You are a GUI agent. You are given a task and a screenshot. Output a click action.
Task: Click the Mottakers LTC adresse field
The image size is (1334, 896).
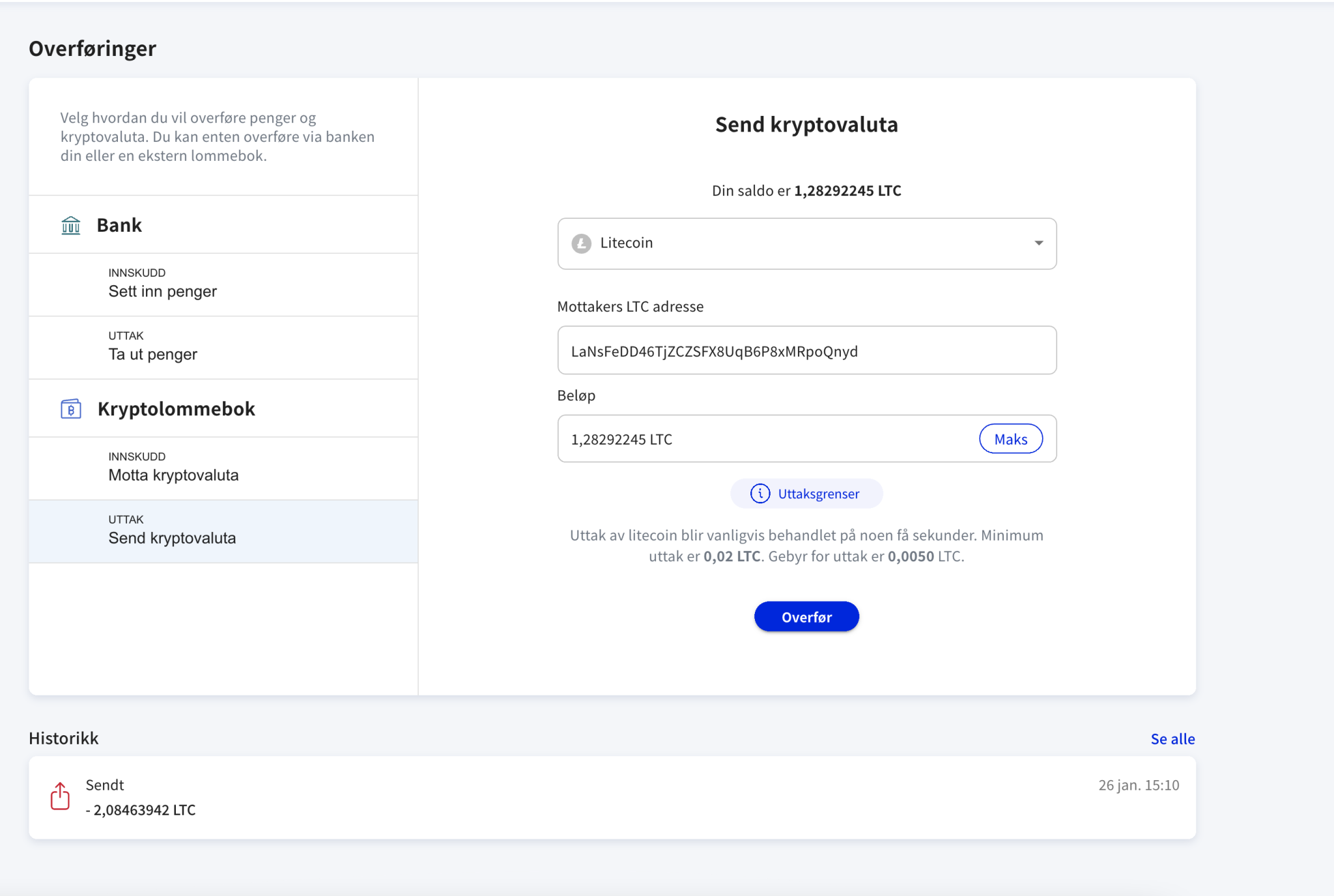pyautogui.click(x=806, y=351)
